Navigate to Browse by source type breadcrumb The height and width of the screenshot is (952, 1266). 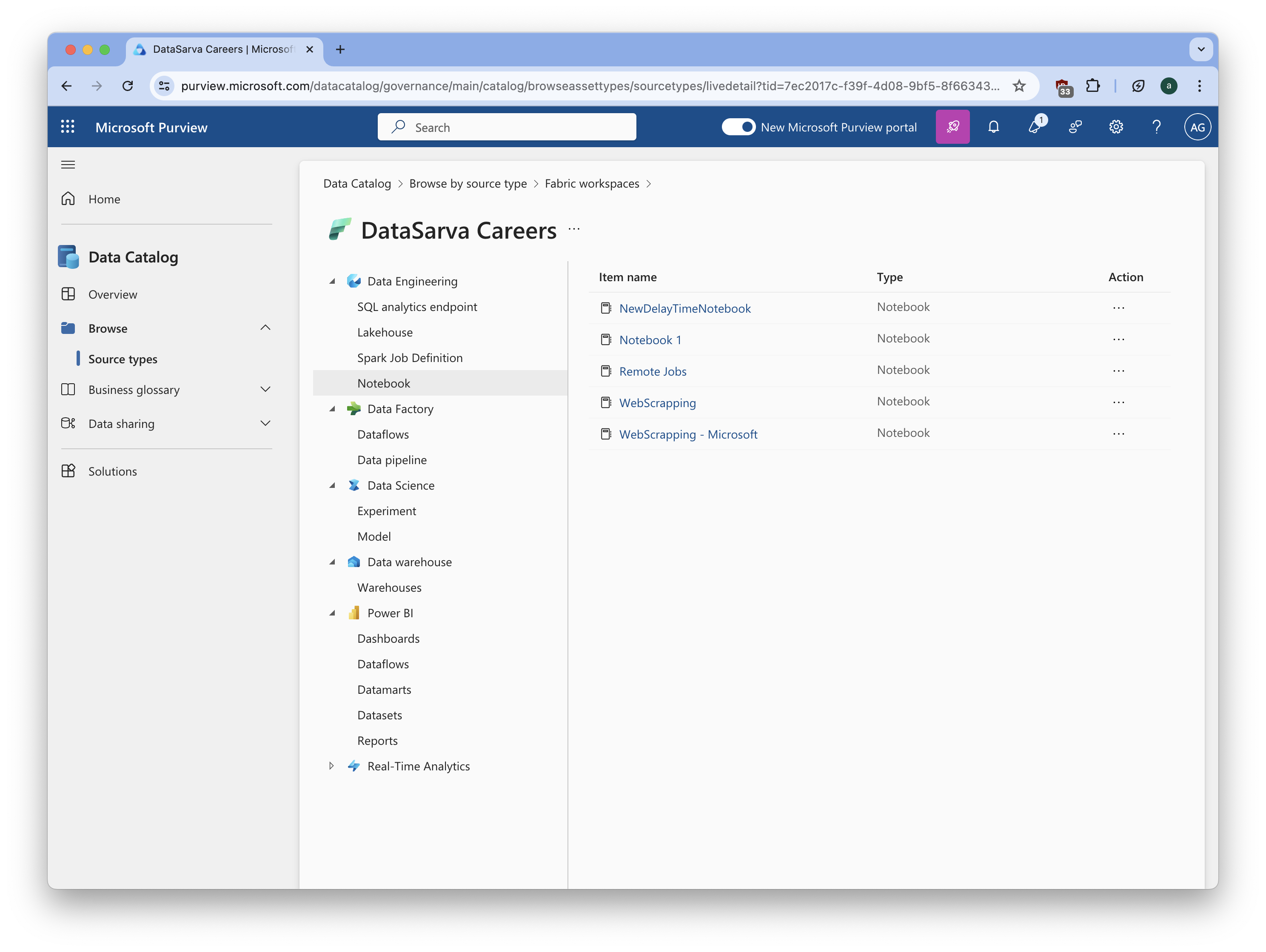point(468,184)
